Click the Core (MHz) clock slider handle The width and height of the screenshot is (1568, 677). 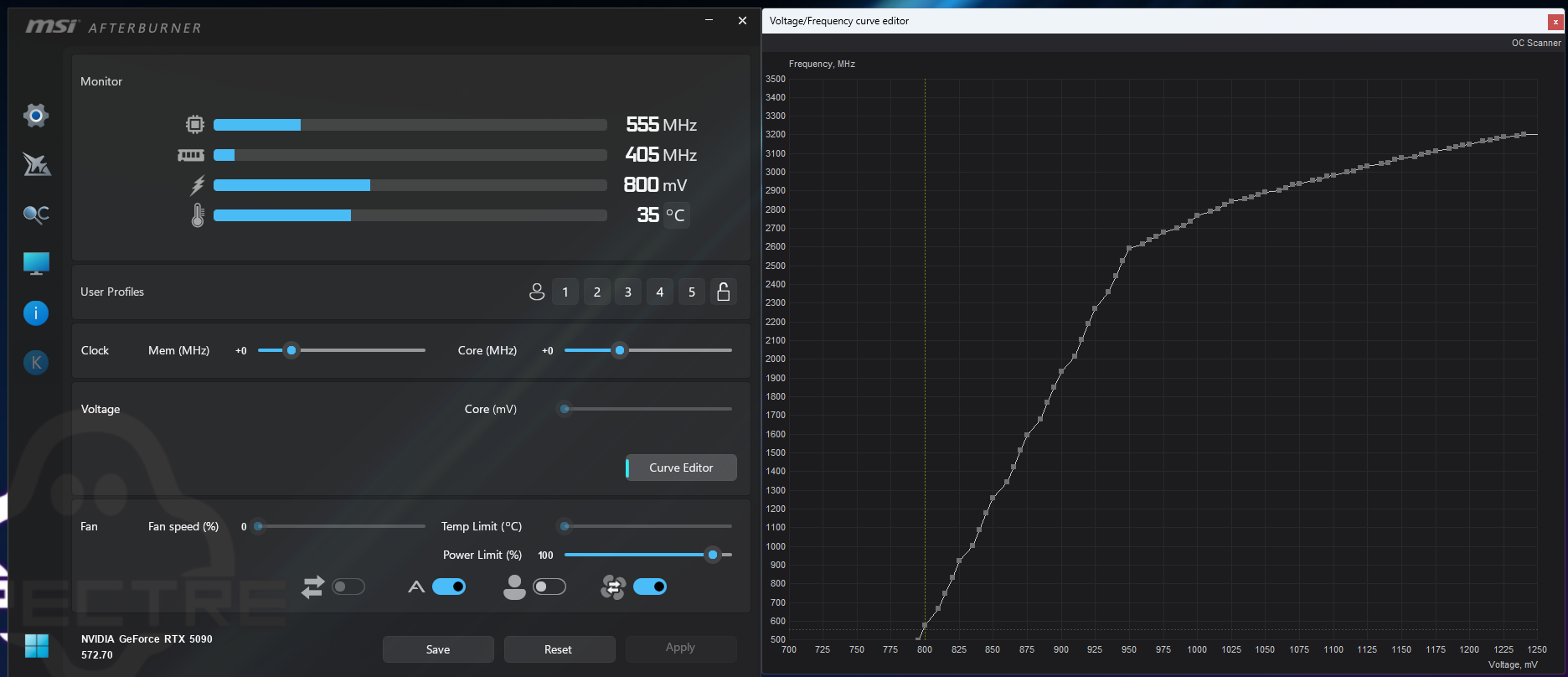620,350
